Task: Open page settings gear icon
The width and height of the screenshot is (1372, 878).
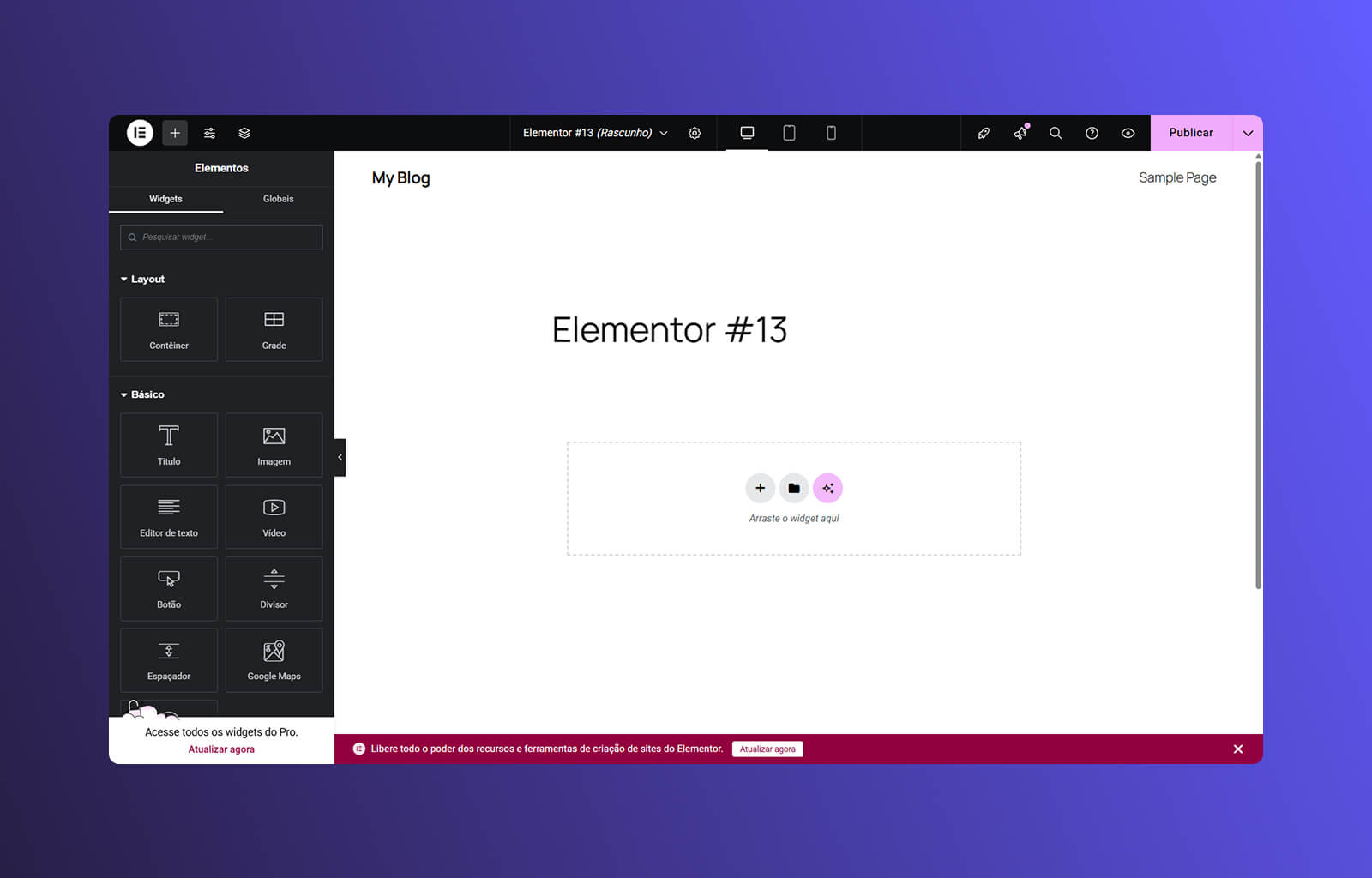Action: click(695, 133)
